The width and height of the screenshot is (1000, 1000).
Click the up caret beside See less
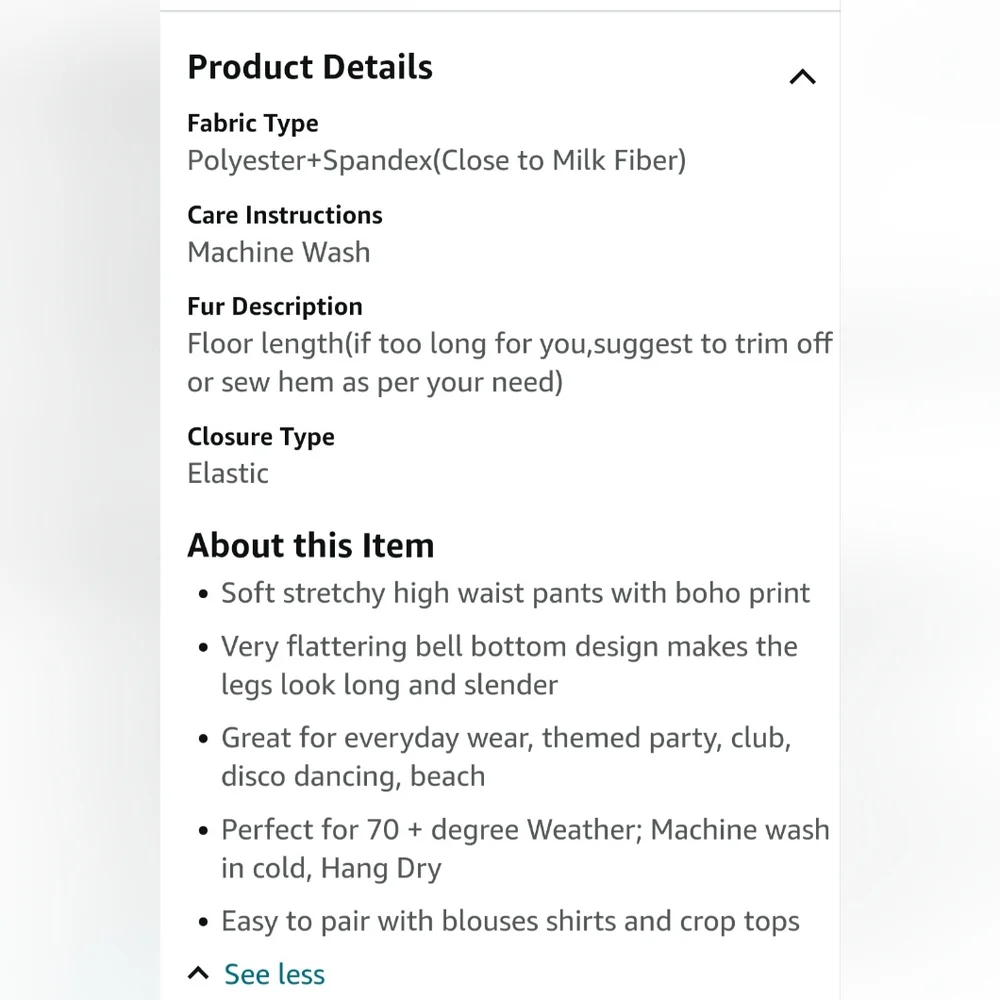(x=198, y=973)
